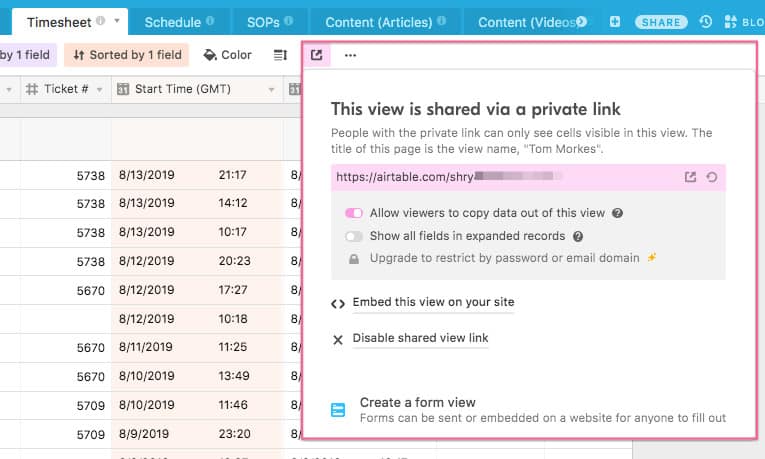Enable Show all fields in expanded records
This screenshot has width=765, height=459.
click(x=353, y=237)
